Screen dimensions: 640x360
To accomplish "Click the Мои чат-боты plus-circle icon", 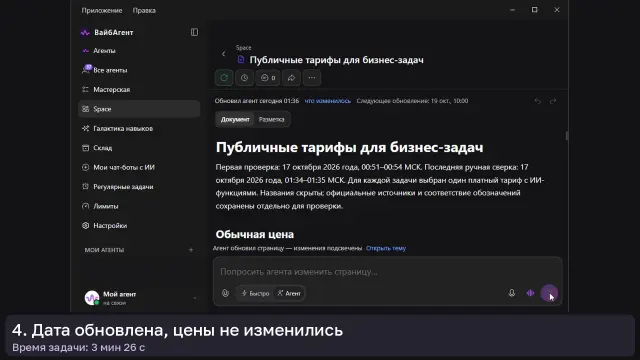I will pos(85,167).
